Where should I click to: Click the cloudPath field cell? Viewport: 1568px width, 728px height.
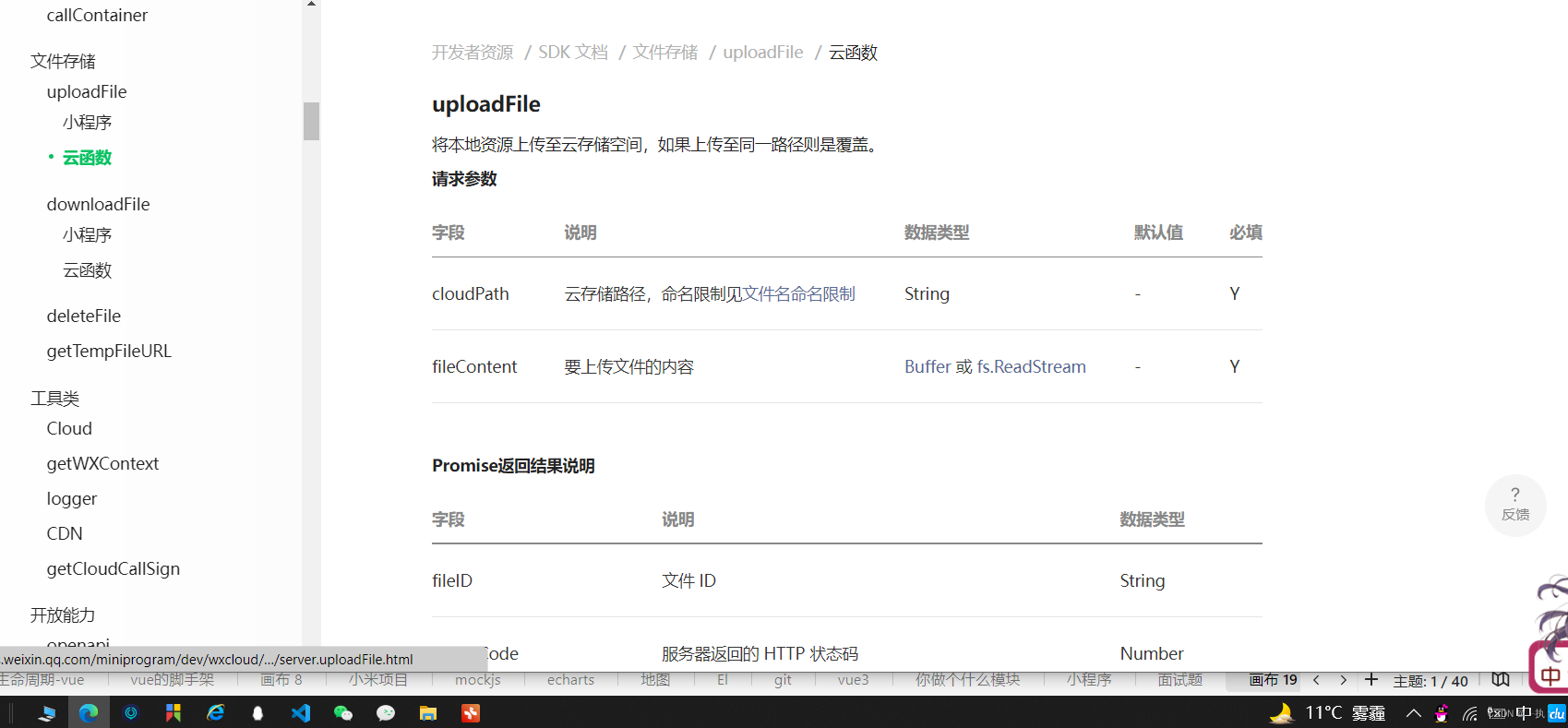pyautogui.click(x=471, y=293)
